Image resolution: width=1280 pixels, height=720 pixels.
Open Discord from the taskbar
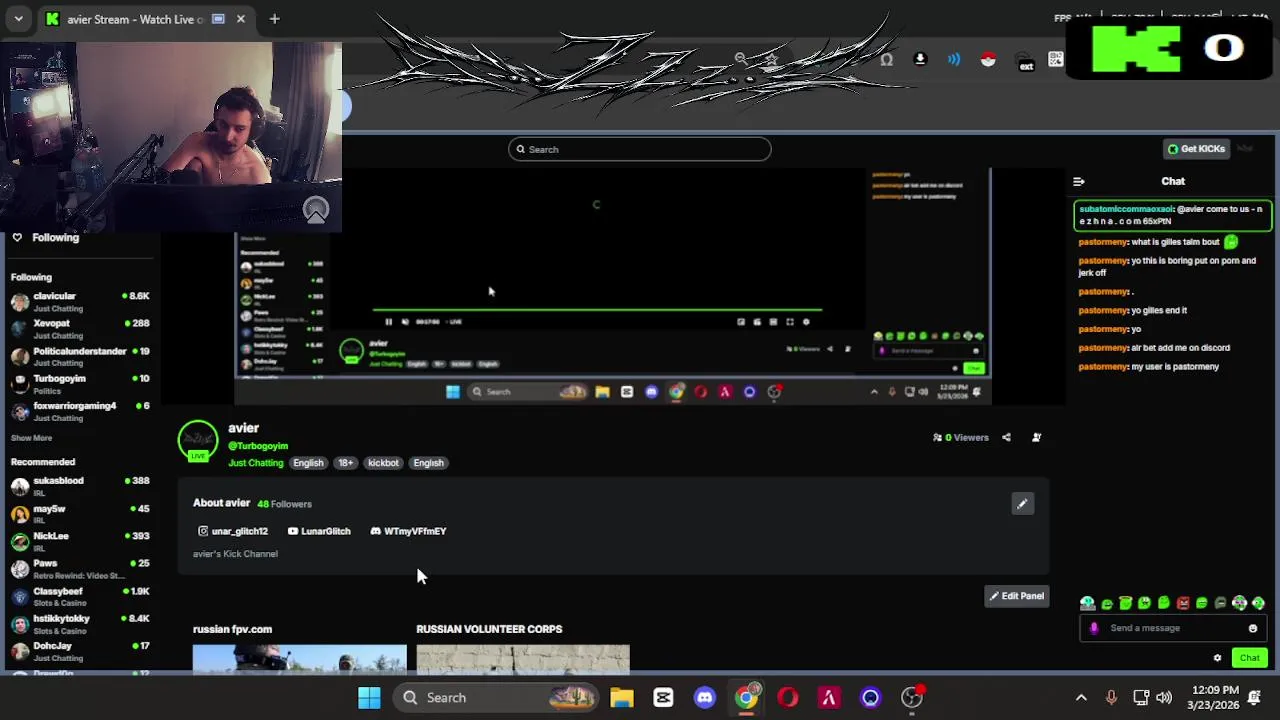(x=705, y=698)
